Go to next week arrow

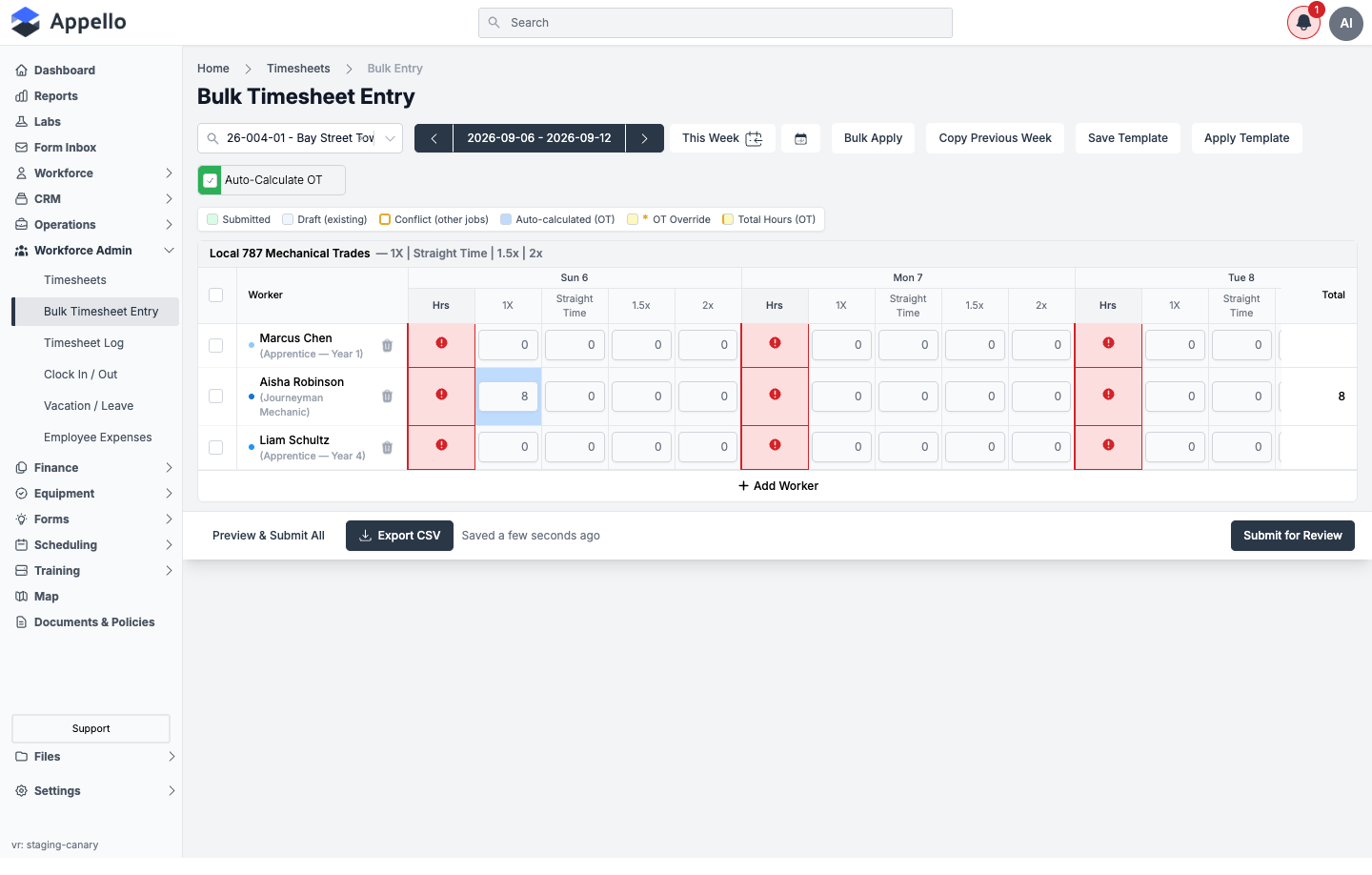(645, 138)
